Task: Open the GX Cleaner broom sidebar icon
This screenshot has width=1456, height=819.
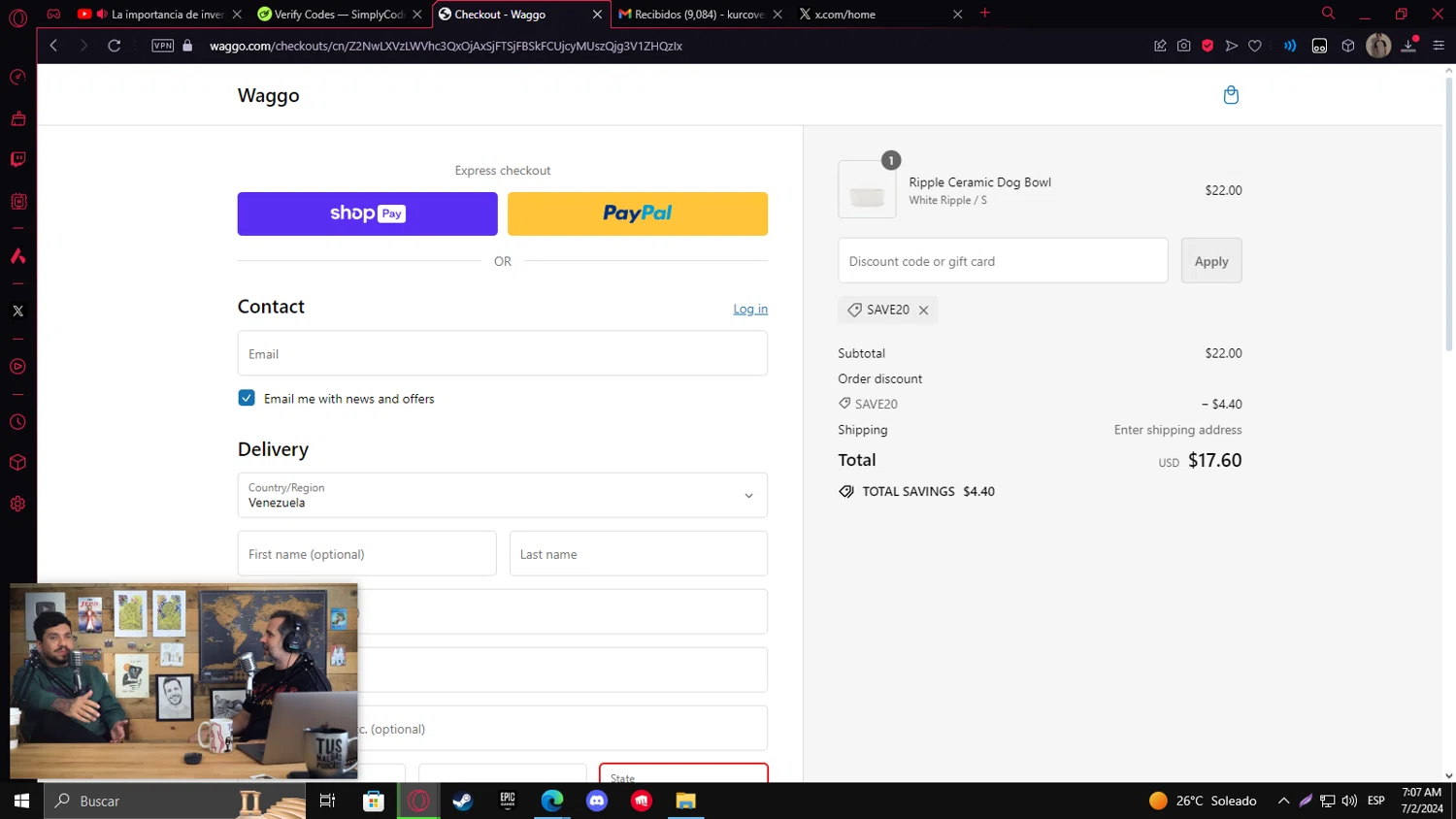Action: pyautogui.click(x=17, y=119)
